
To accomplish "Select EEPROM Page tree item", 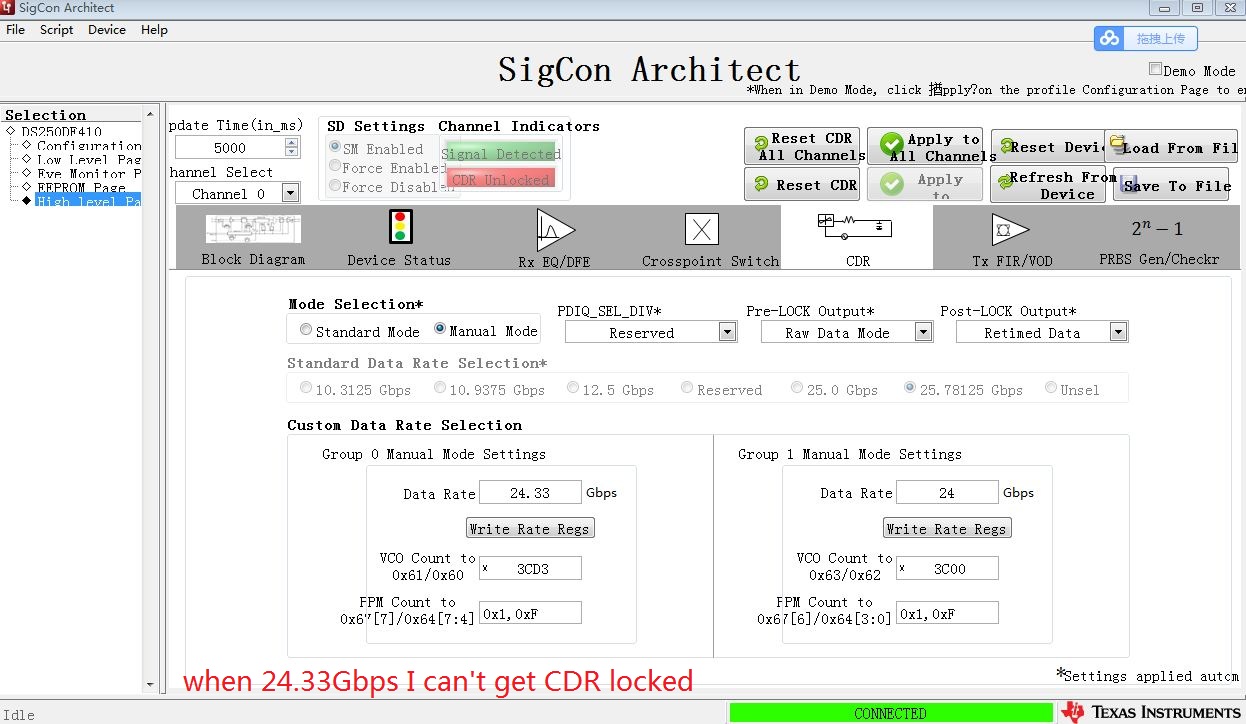I will (x=81, y=187).
